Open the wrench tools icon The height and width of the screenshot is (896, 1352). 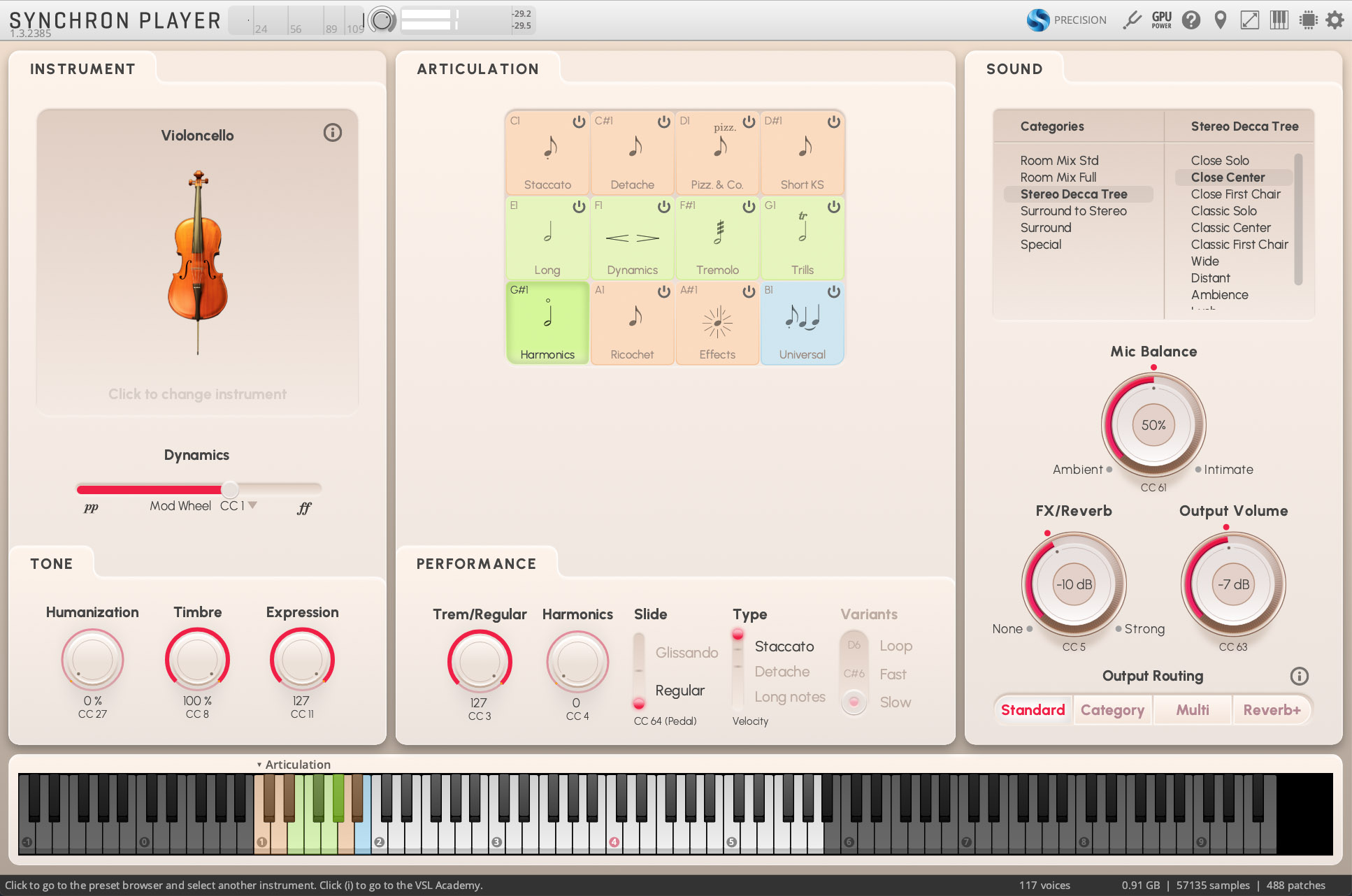[x=1132, y=20]
